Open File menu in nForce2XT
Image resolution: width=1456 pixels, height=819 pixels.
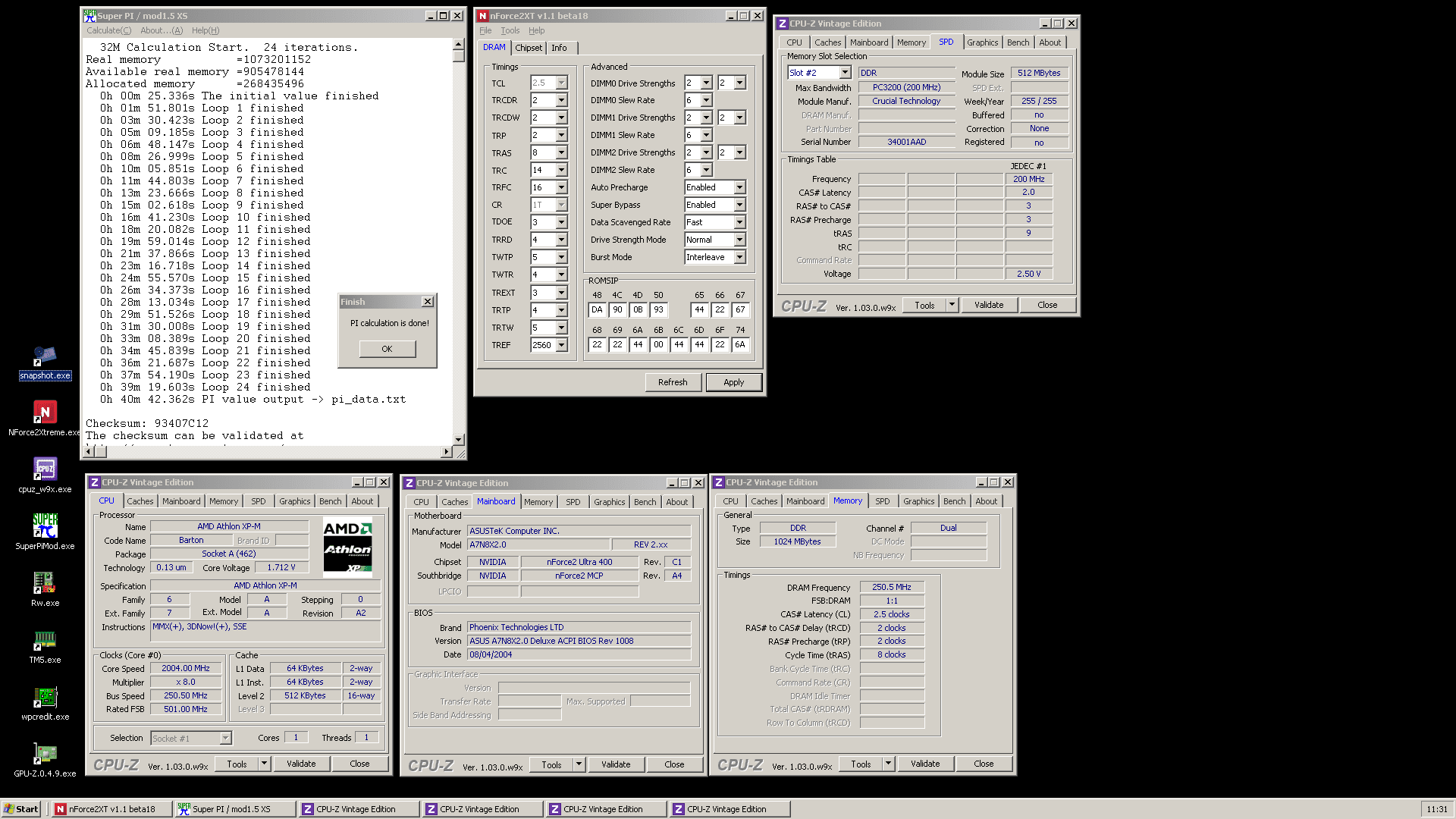[x=485, y=30]
